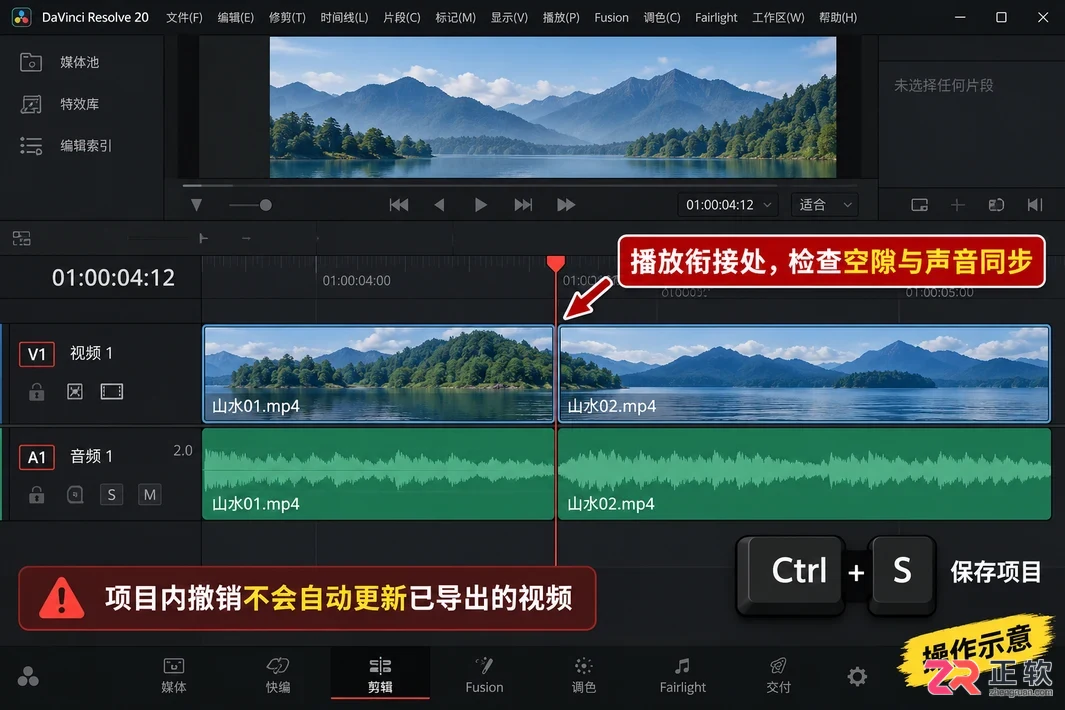Open the 媒体池 media pool panel

(60, 63)
